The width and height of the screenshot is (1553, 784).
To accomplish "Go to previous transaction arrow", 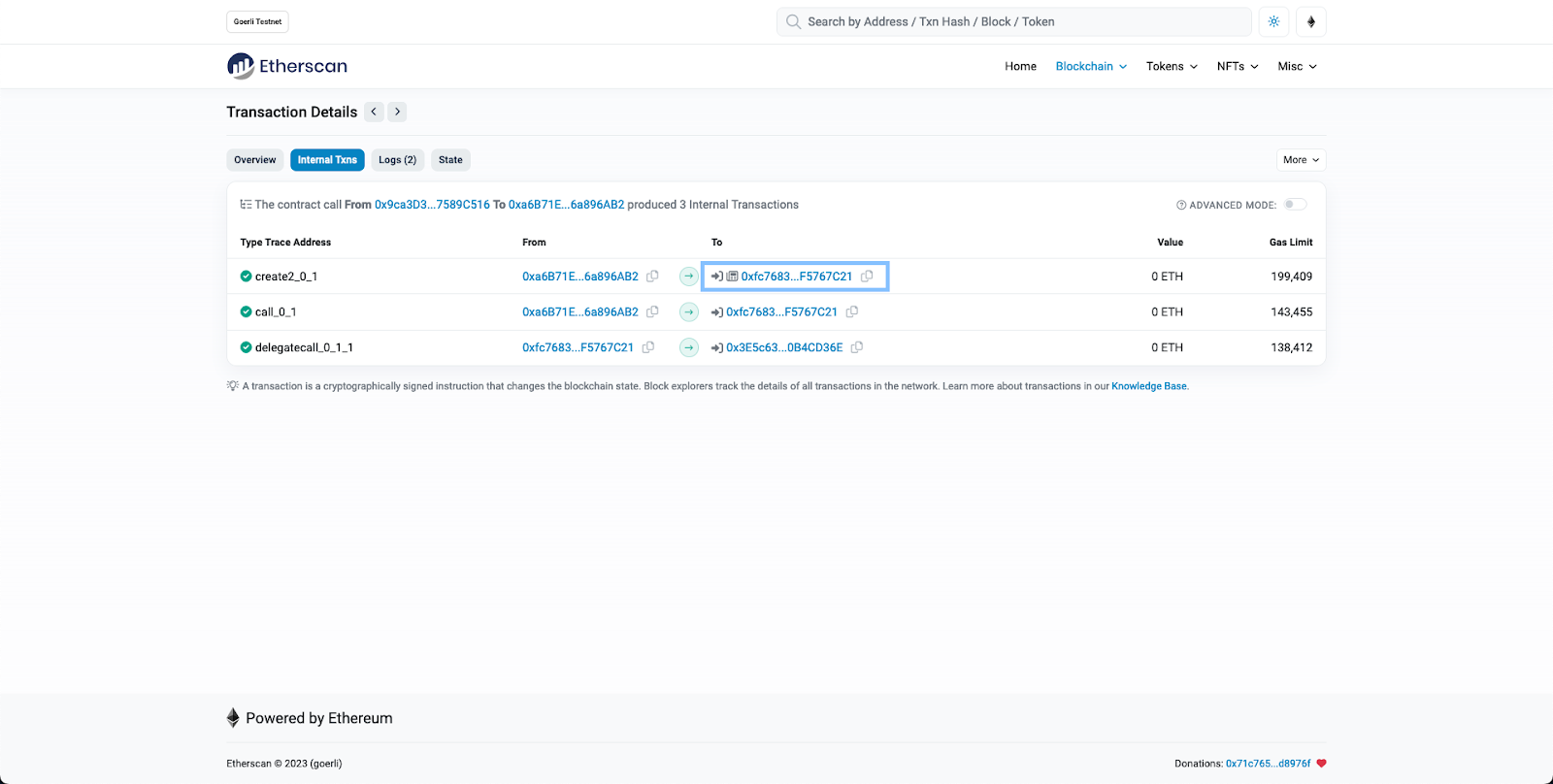I will pyautogui.click(x=374, y=112).
